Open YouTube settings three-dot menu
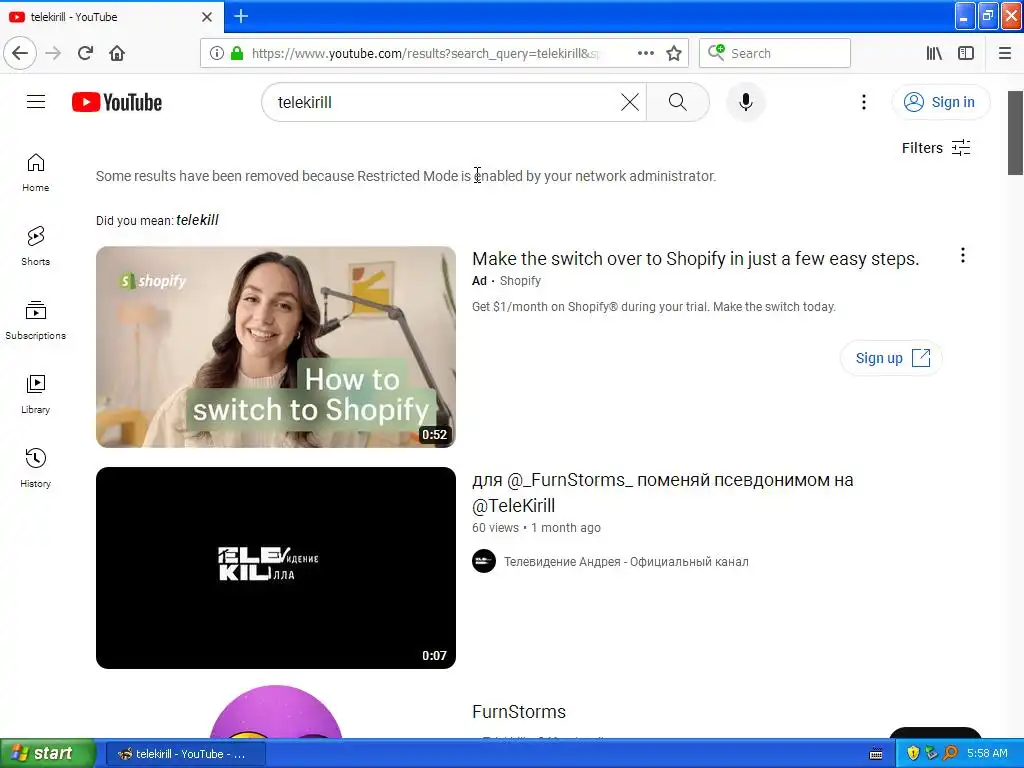 pyautogui.click(x=863, y=102)
